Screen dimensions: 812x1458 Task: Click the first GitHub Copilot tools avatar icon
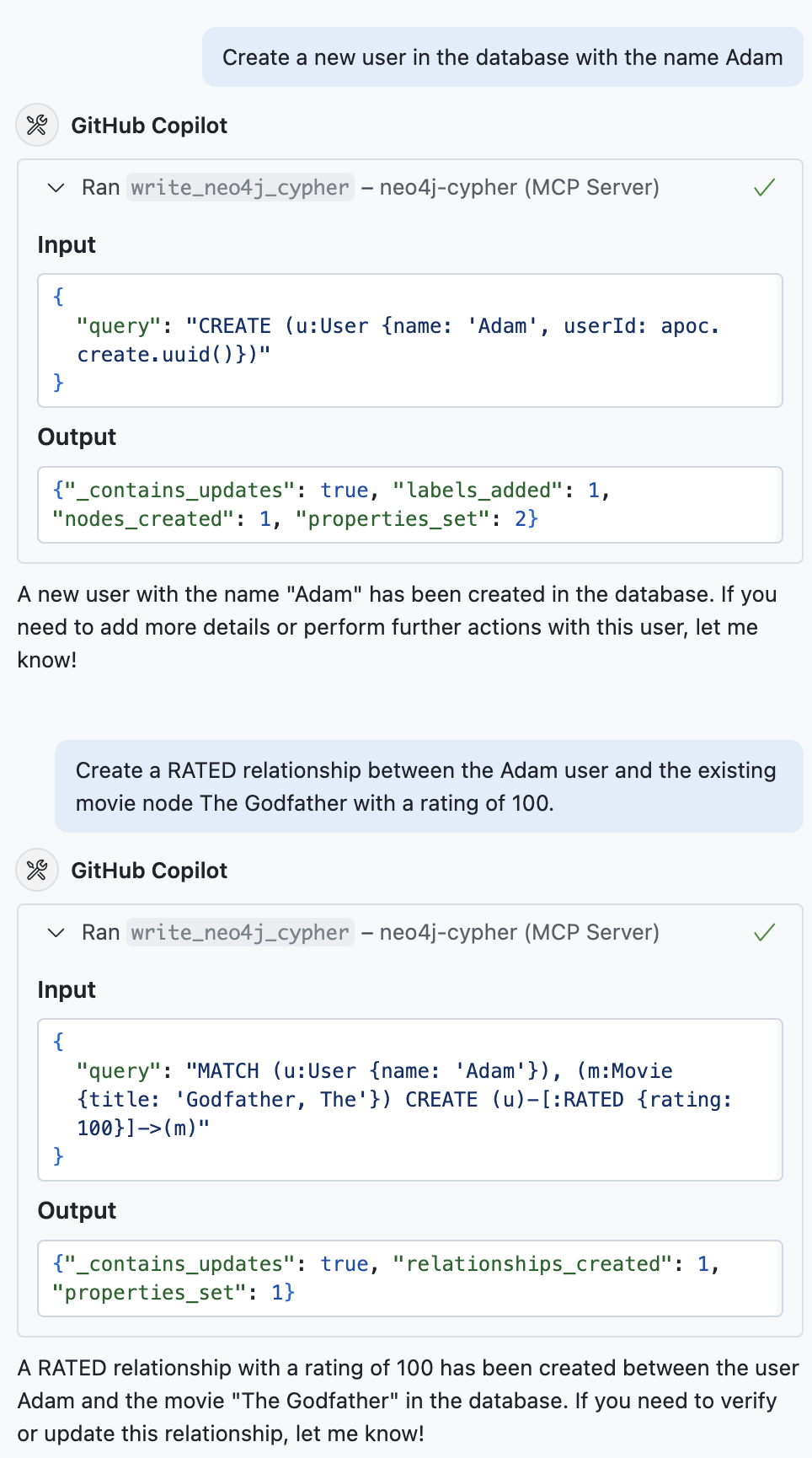coord(37,126)
